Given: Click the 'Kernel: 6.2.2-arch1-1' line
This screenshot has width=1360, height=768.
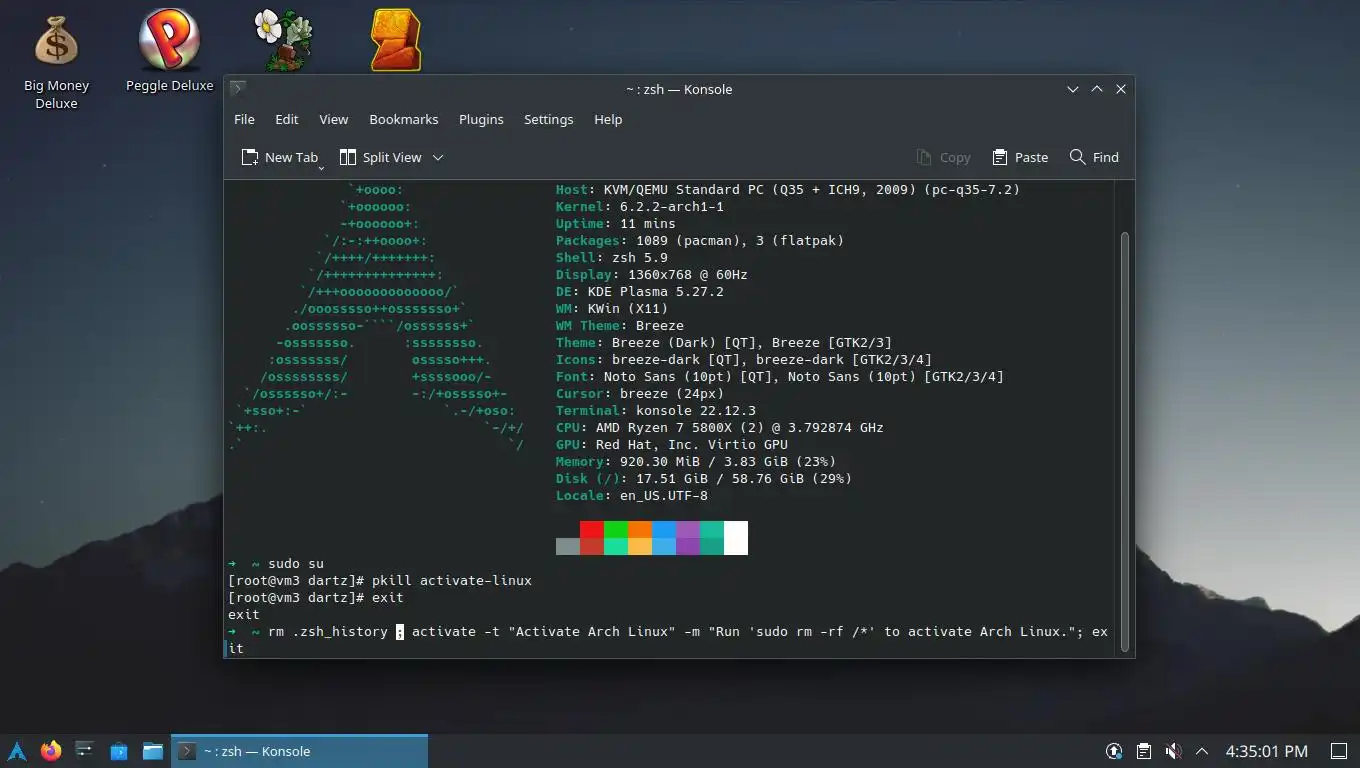Looking at the screenshot, I should coord(640,206).
